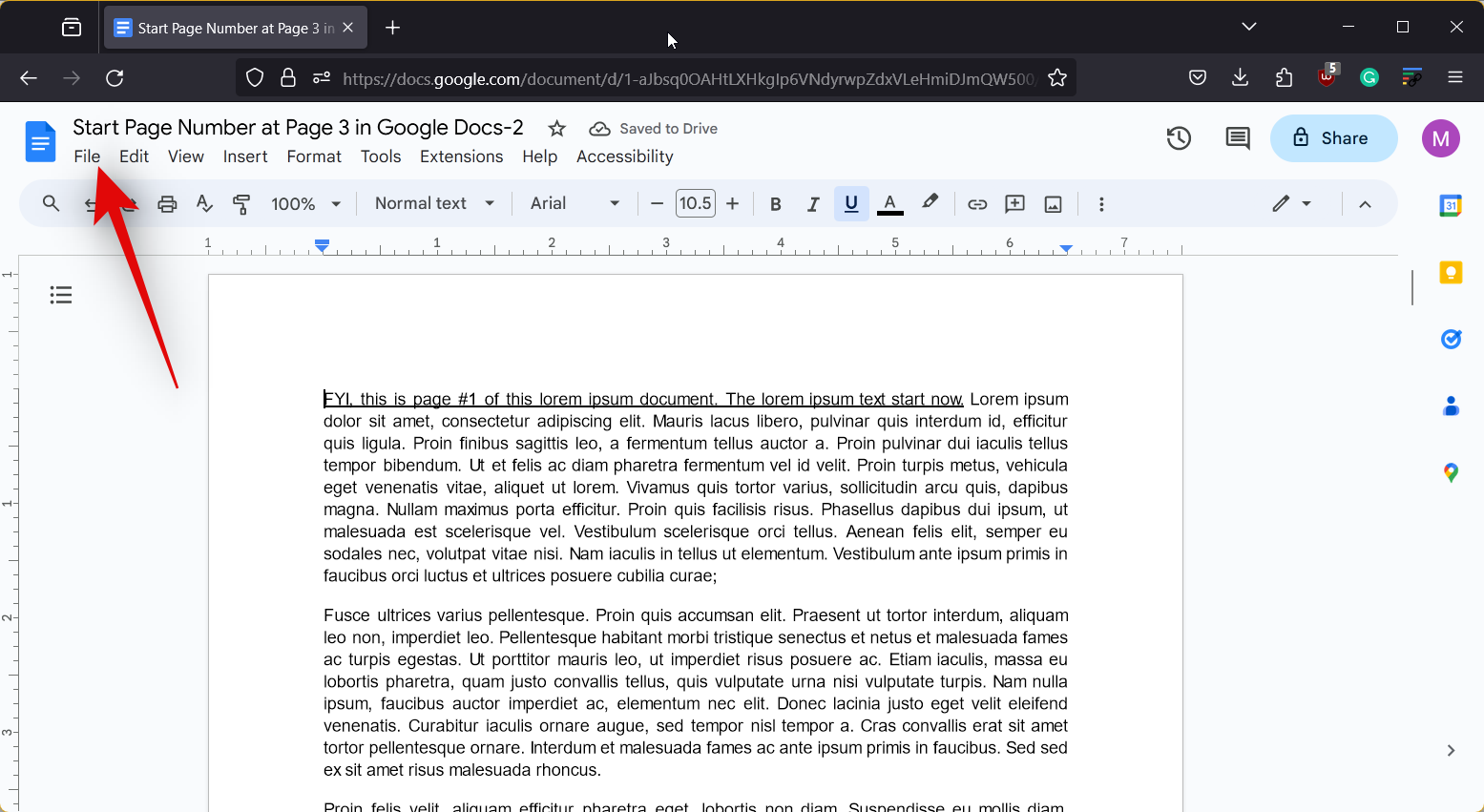Open Google Keep in side panel

(1451, 273)
